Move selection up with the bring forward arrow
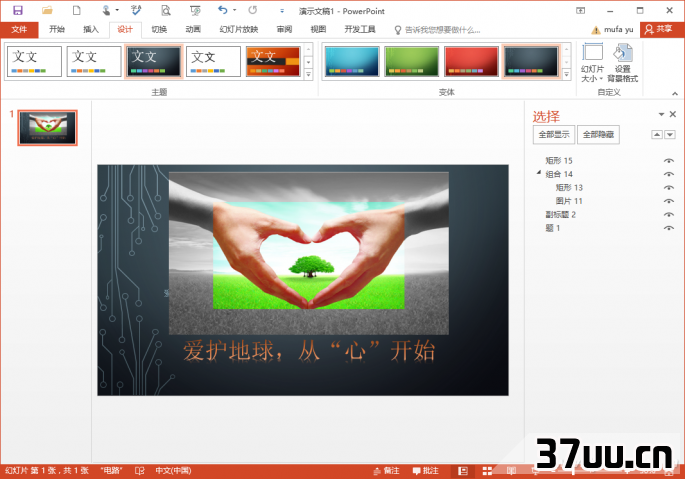This screenshot has width=685, height=479. [x=657, y=135]
